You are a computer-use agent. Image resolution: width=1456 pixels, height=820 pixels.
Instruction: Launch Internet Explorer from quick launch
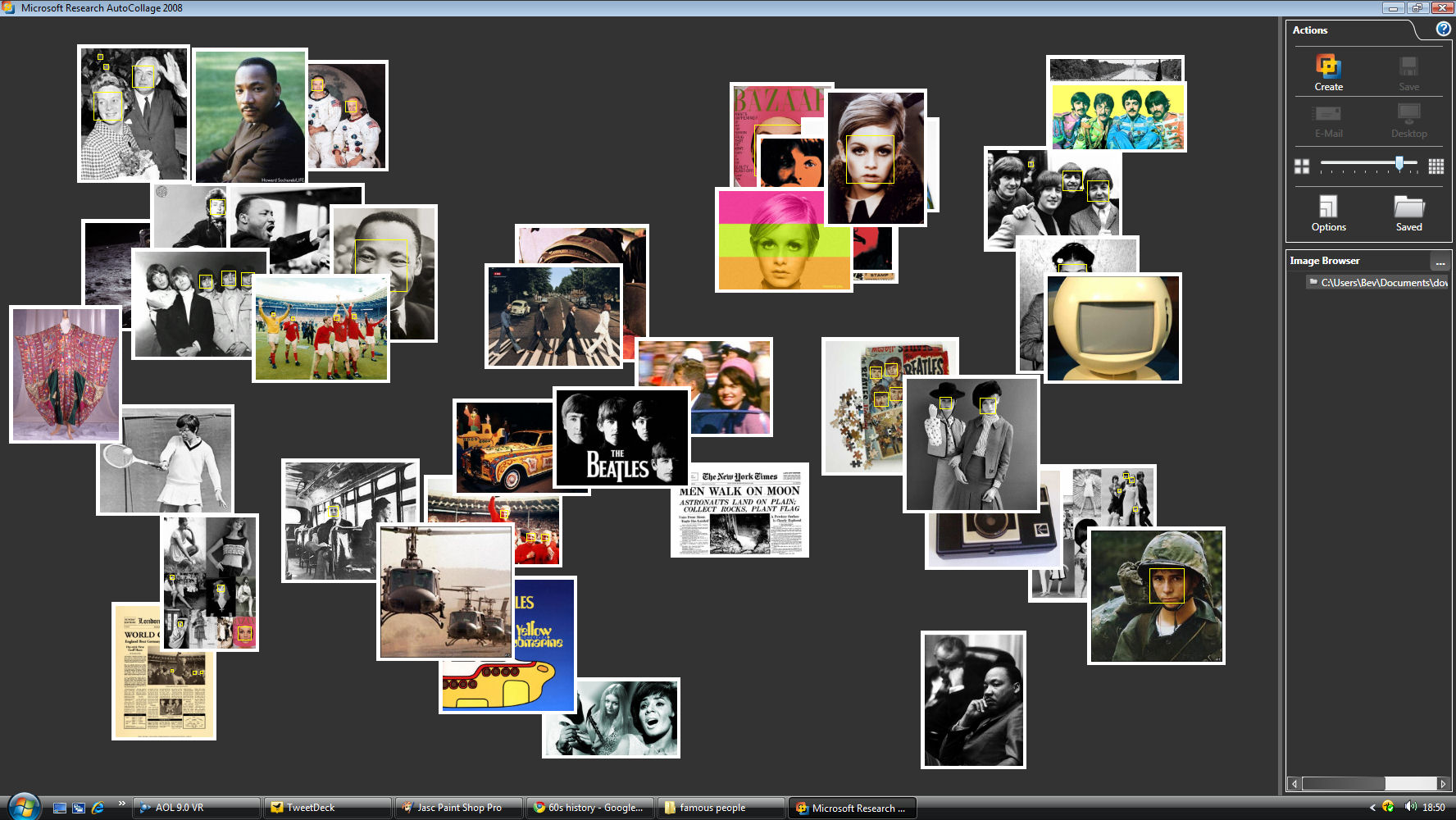click(x=98, y=808)
